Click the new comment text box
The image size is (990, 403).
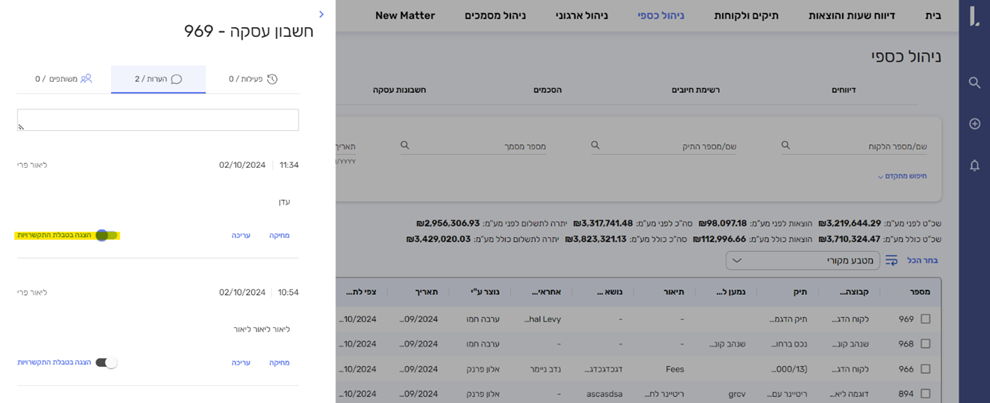pyautogui.click(x=158, y=120)
